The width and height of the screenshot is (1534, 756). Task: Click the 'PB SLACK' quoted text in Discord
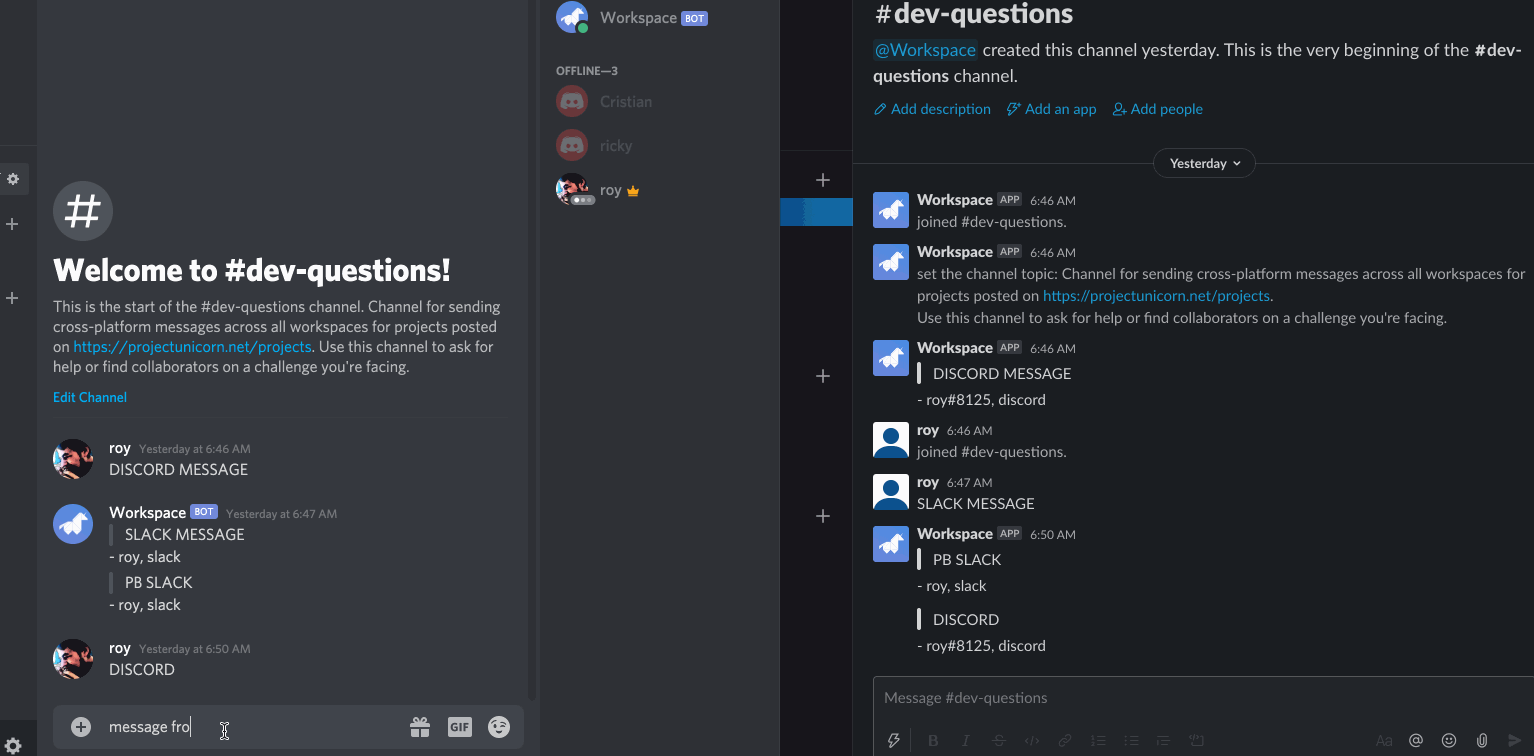[158, 582]
